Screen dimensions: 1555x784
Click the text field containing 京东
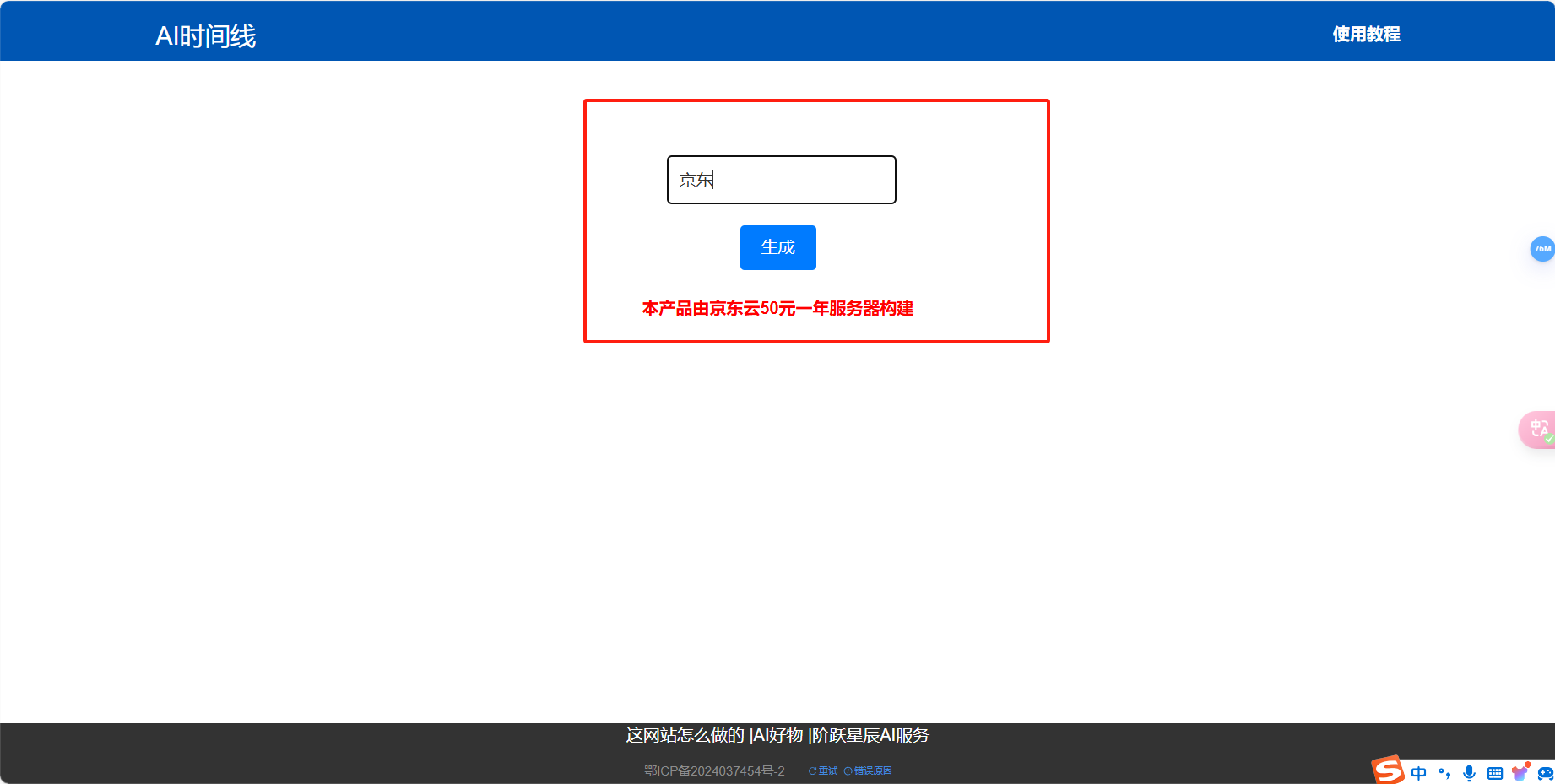(780, 180)
